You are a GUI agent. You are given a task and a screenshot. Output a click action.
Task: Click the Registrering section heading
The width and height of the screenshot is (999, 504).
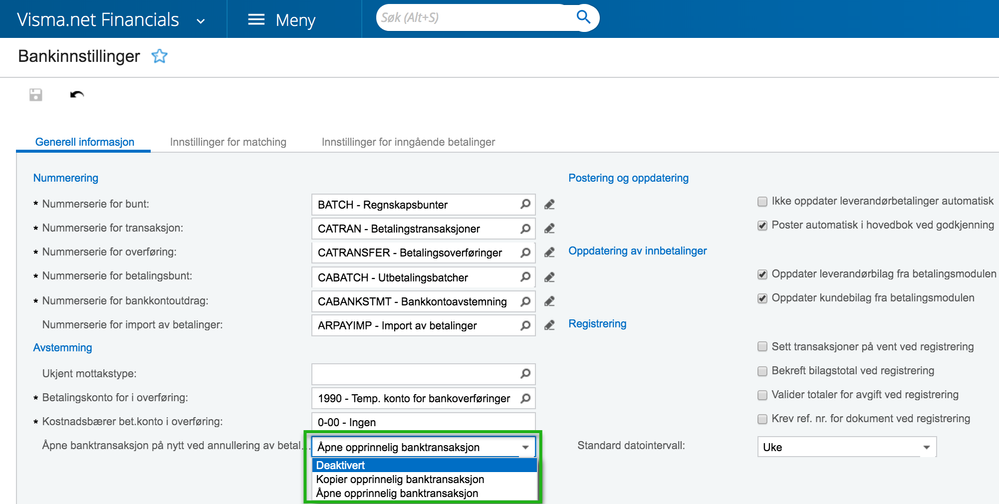tap(597, 324)
